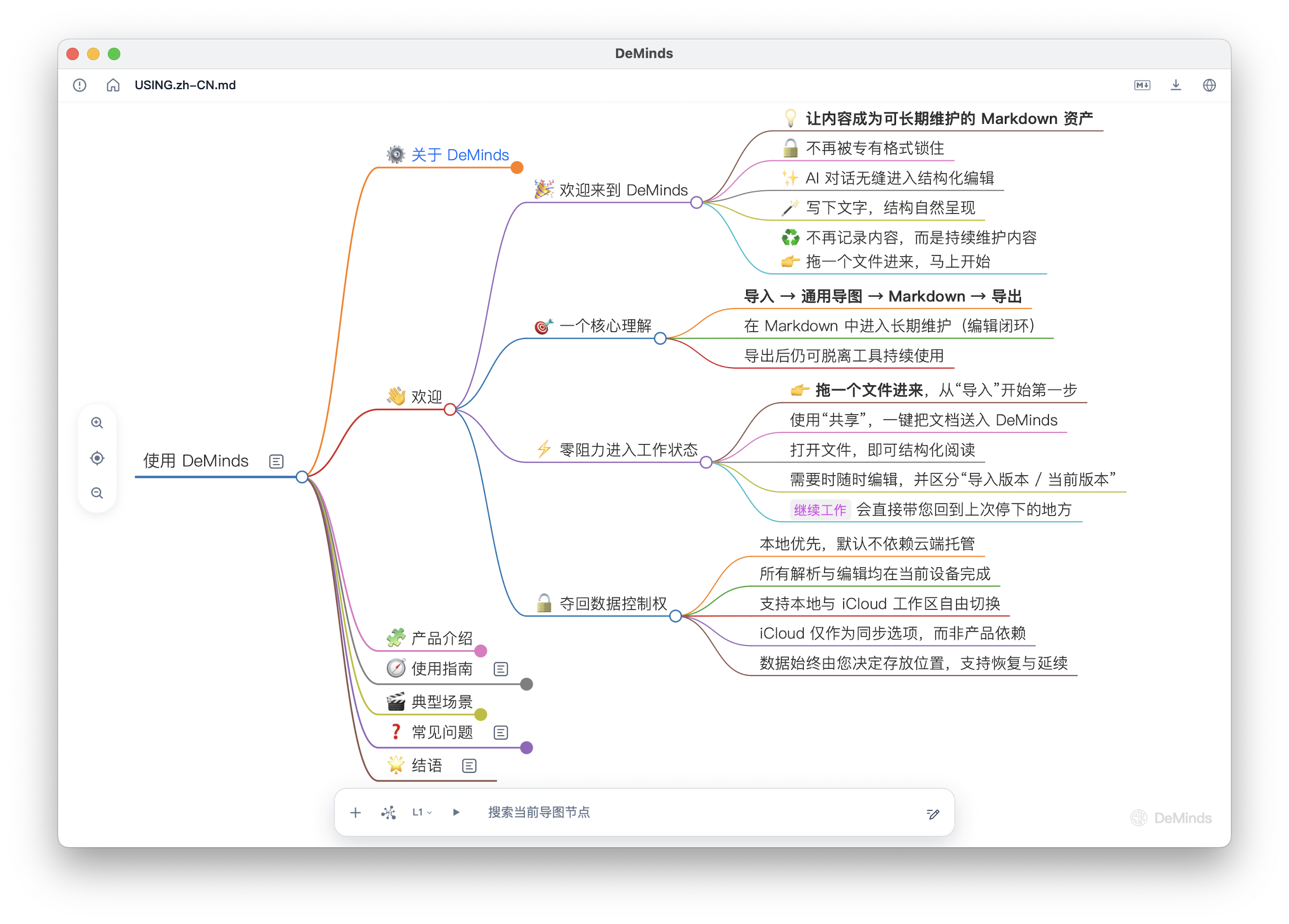Image resolution: width=1289 pixels, height=924 pixels.
Task: Click the info icon in the top bar
Action: tap(79, 85)
